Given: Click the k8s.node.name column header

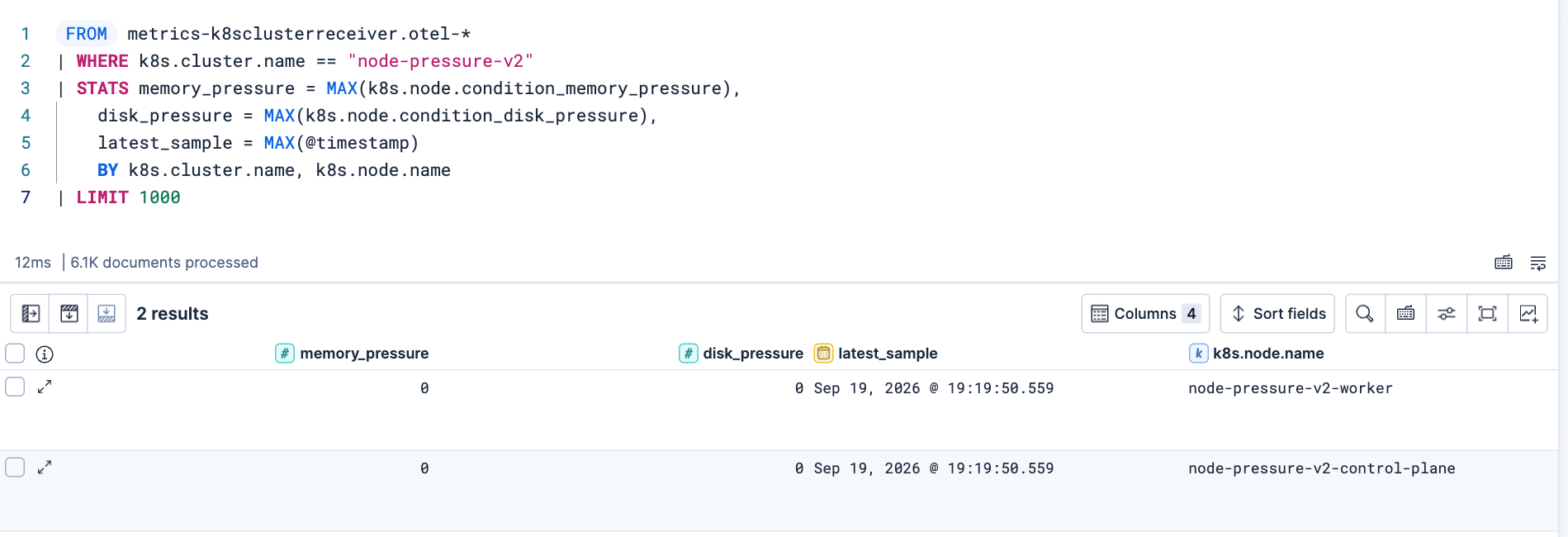Looking at the screenshot, I should click(x=1268, y=354).
